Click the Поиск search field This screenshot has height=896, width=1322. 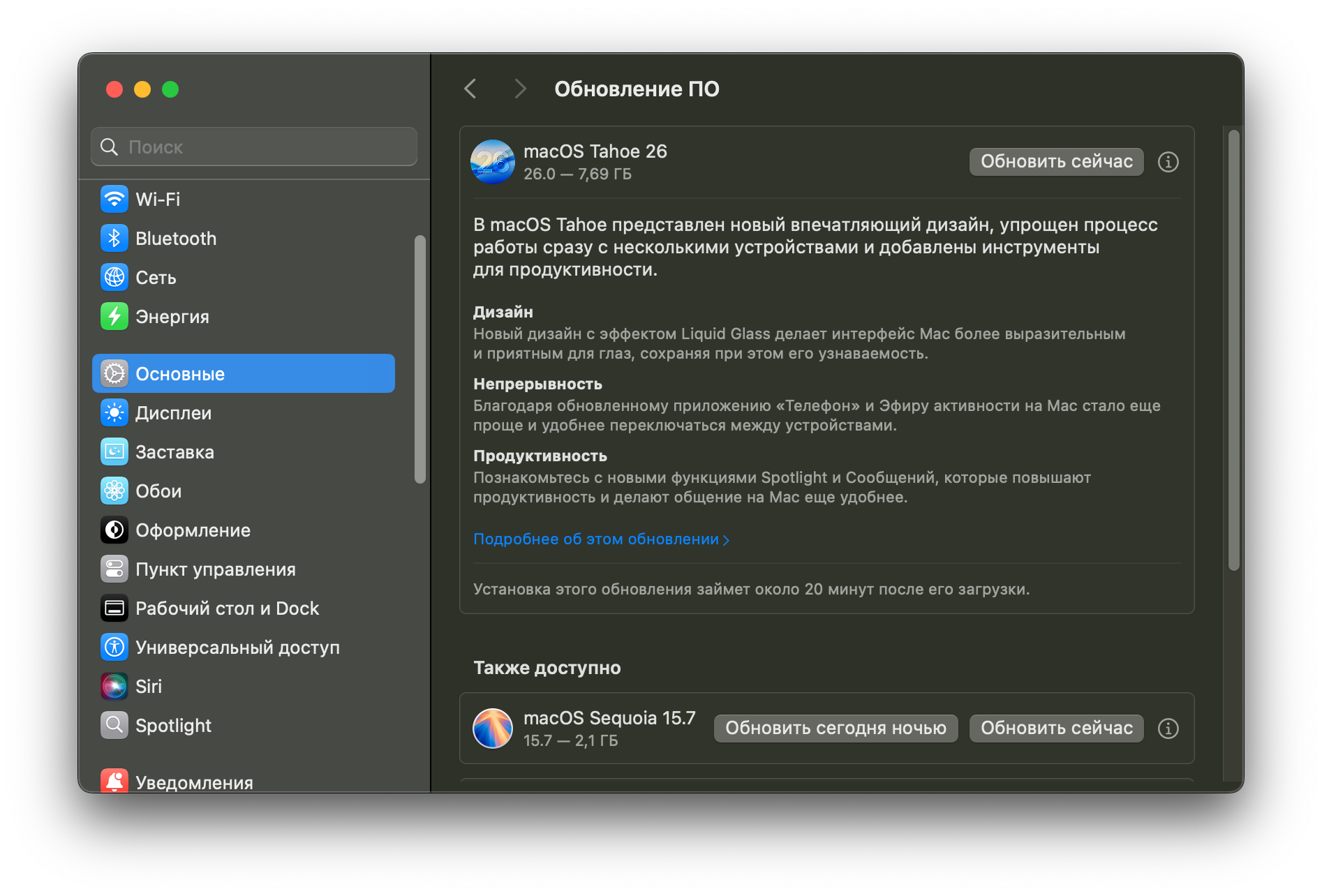click(254, 147)
